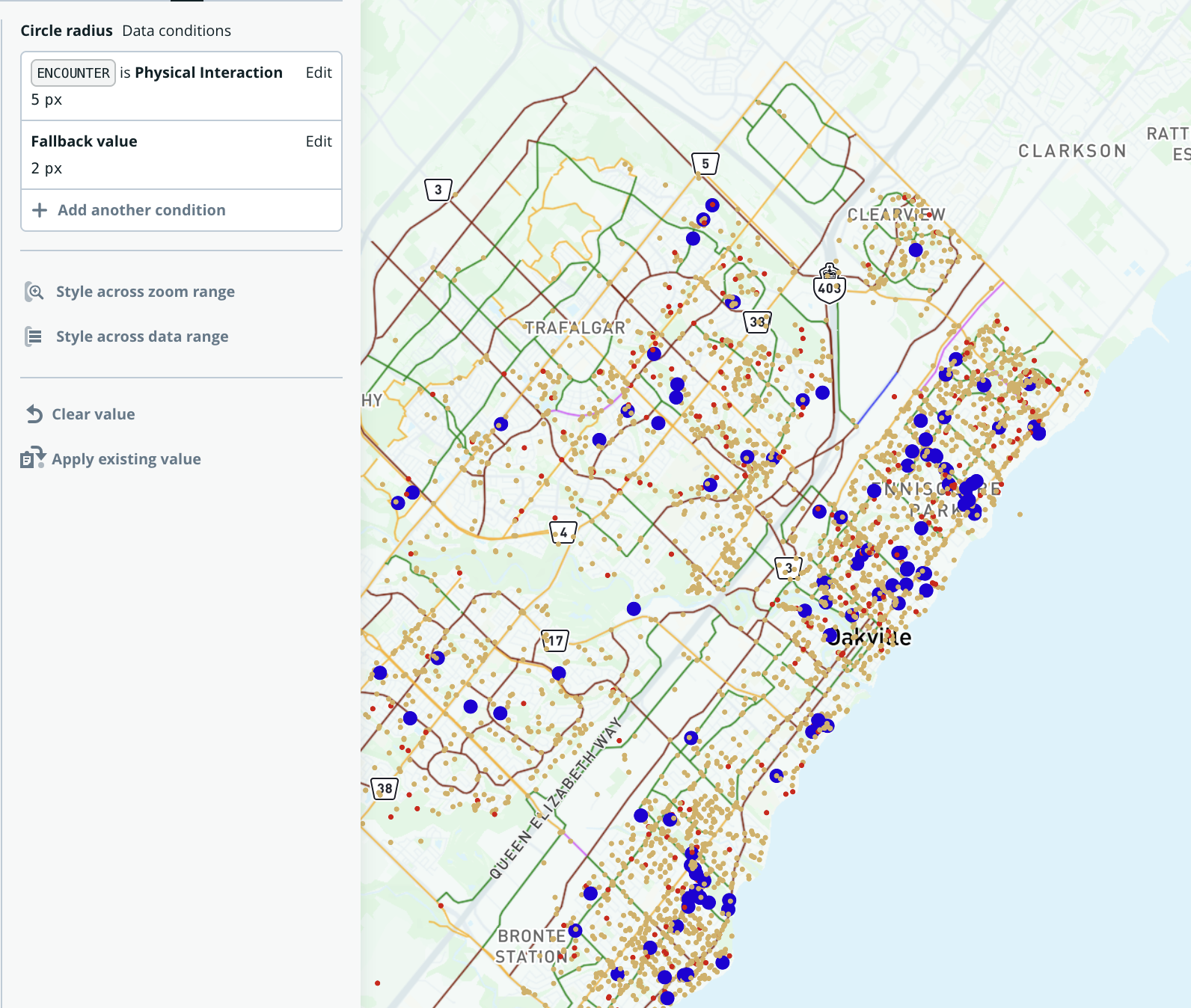
Task: Click the plus icon beside Add another condition
Action: pos(40,211)
